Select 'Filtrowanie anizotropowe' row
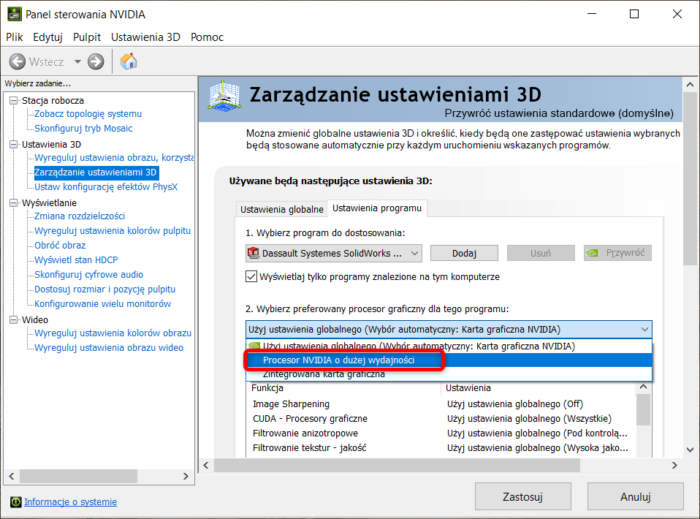 click(x=440, y=433)
